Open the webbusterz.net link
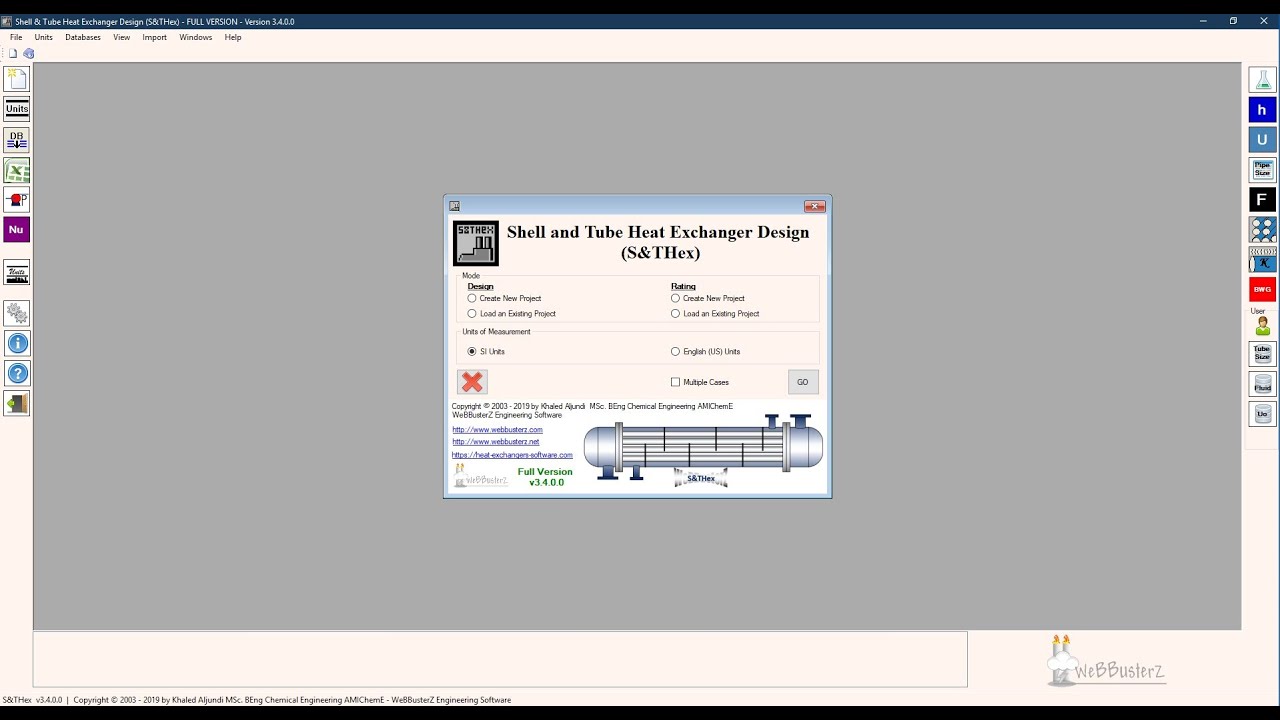Viewport: 1280px width, 720px height. [496, 442]
